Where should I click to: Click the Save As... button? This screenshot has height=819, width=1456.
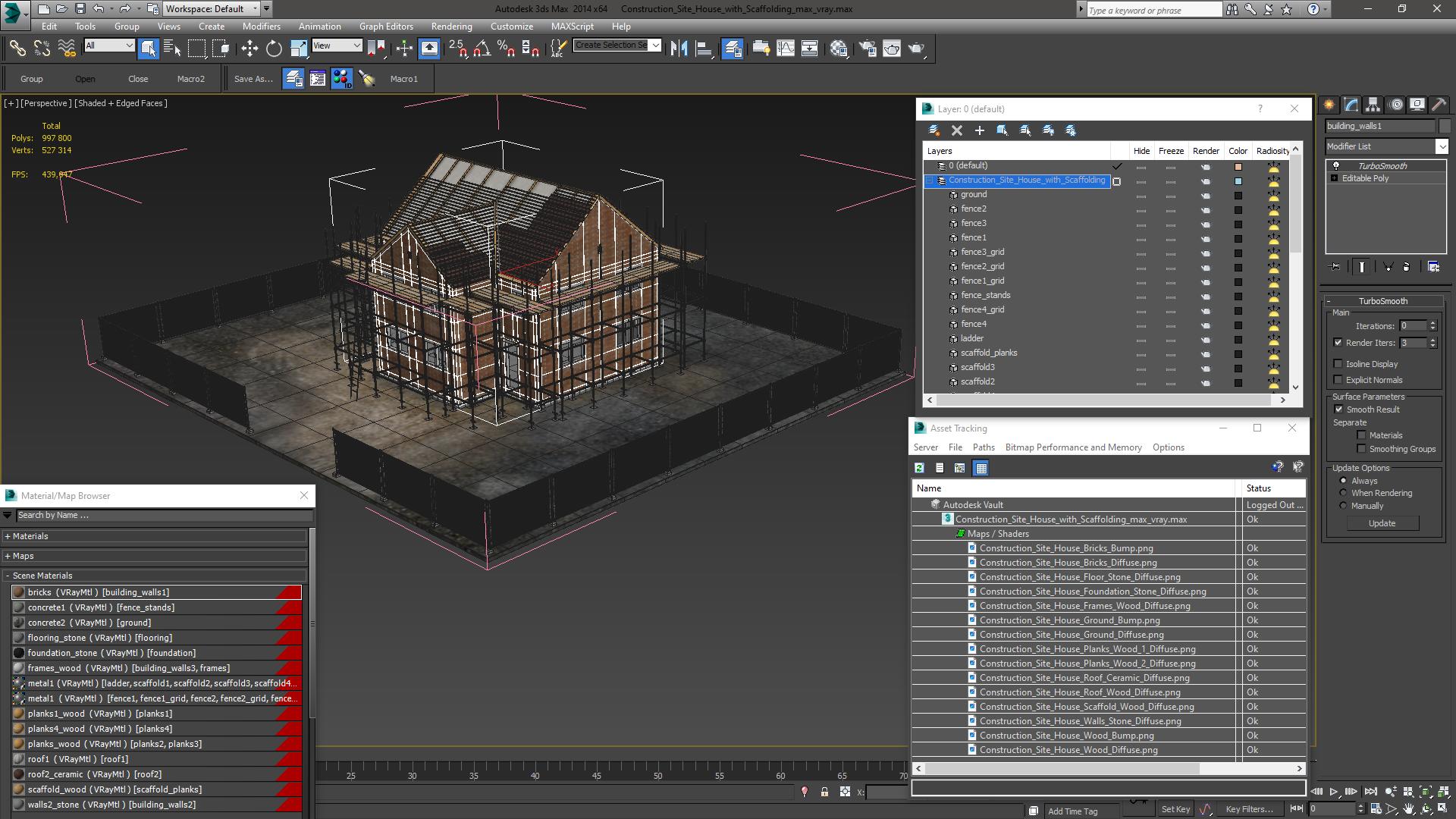pyautogui.click(x=253, y=79)
